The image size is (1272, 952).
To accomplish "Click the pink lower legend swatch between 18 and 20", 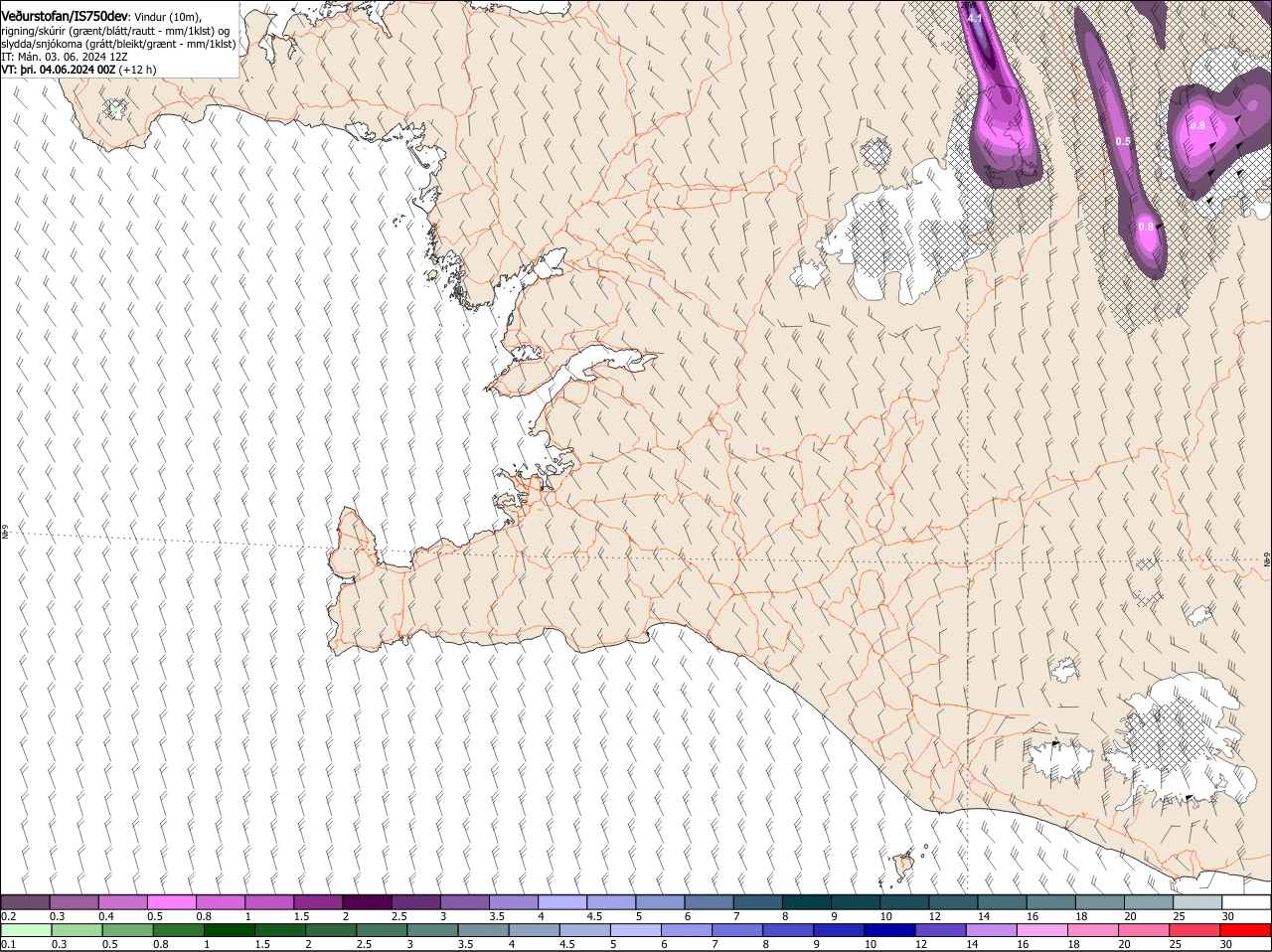I will pyautogui.click(x=1094, y=931).
